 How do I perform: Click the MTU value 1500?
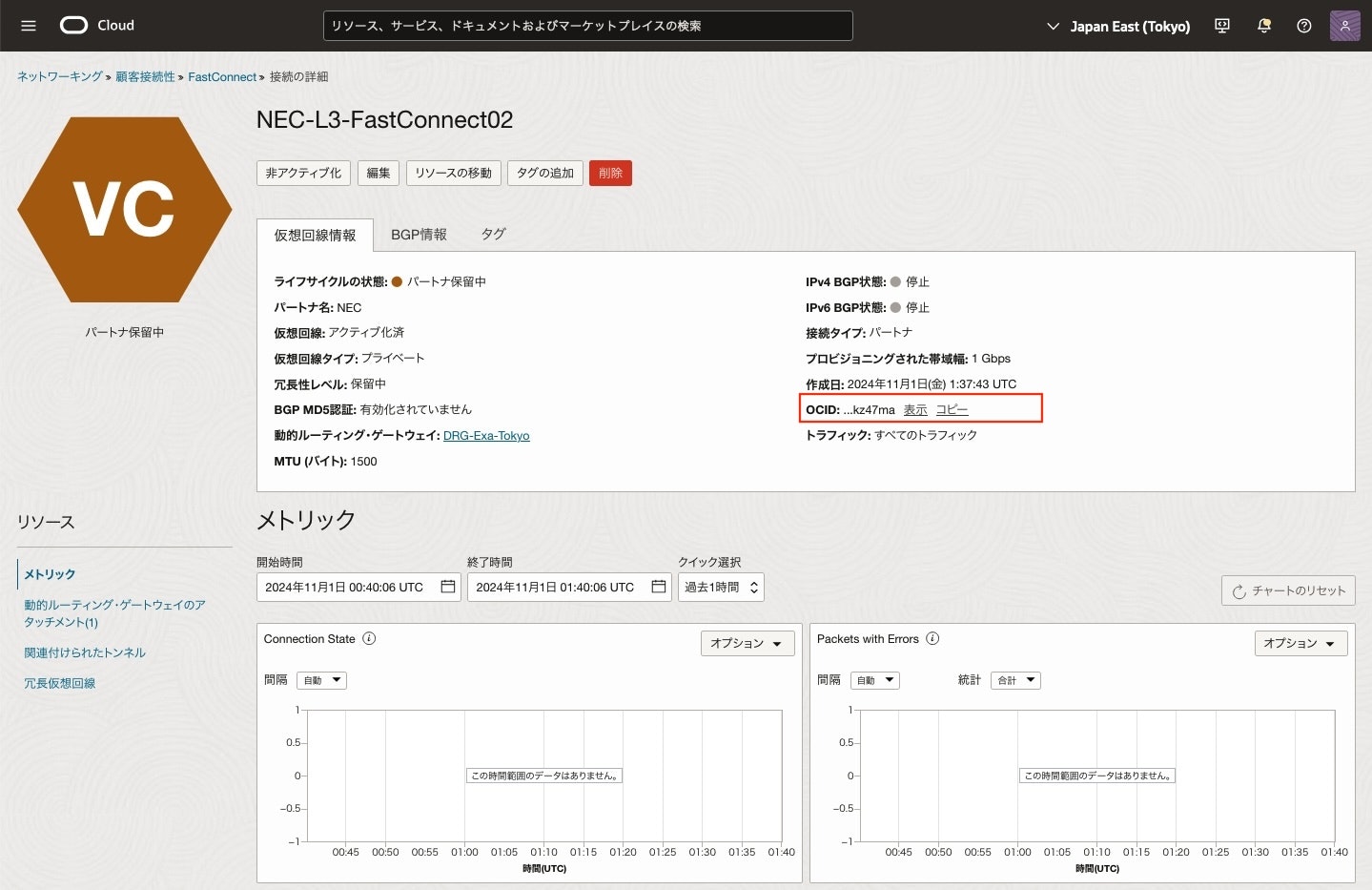click(x=363, y=461)
